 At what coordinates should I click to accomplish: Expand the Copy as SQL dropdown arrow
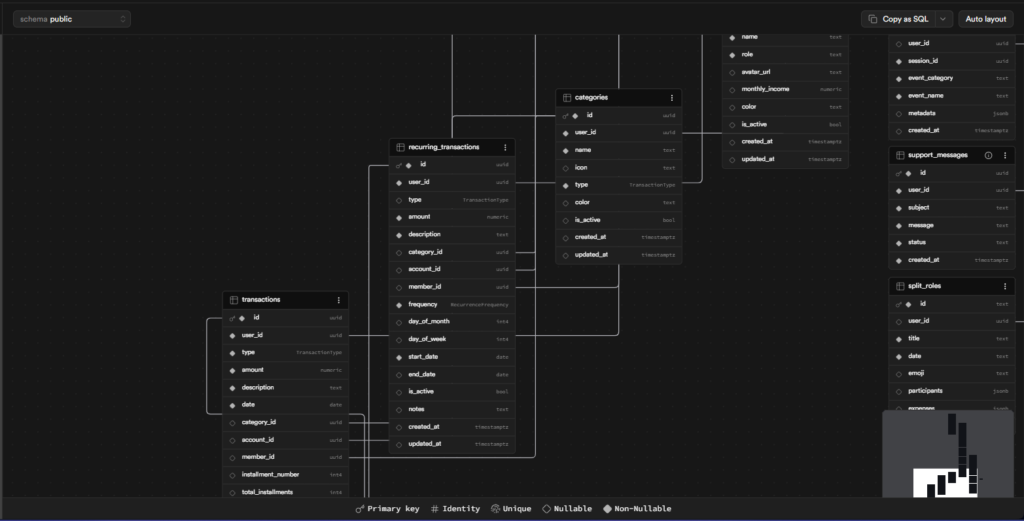pyautogui.click(x=943, y=19)
